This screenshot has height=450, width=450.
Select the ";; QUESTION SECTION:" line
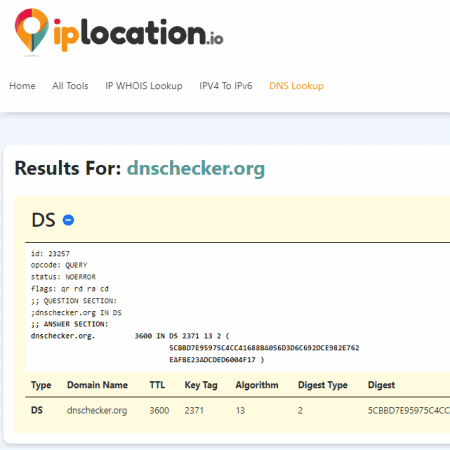[x=74, y=301]
